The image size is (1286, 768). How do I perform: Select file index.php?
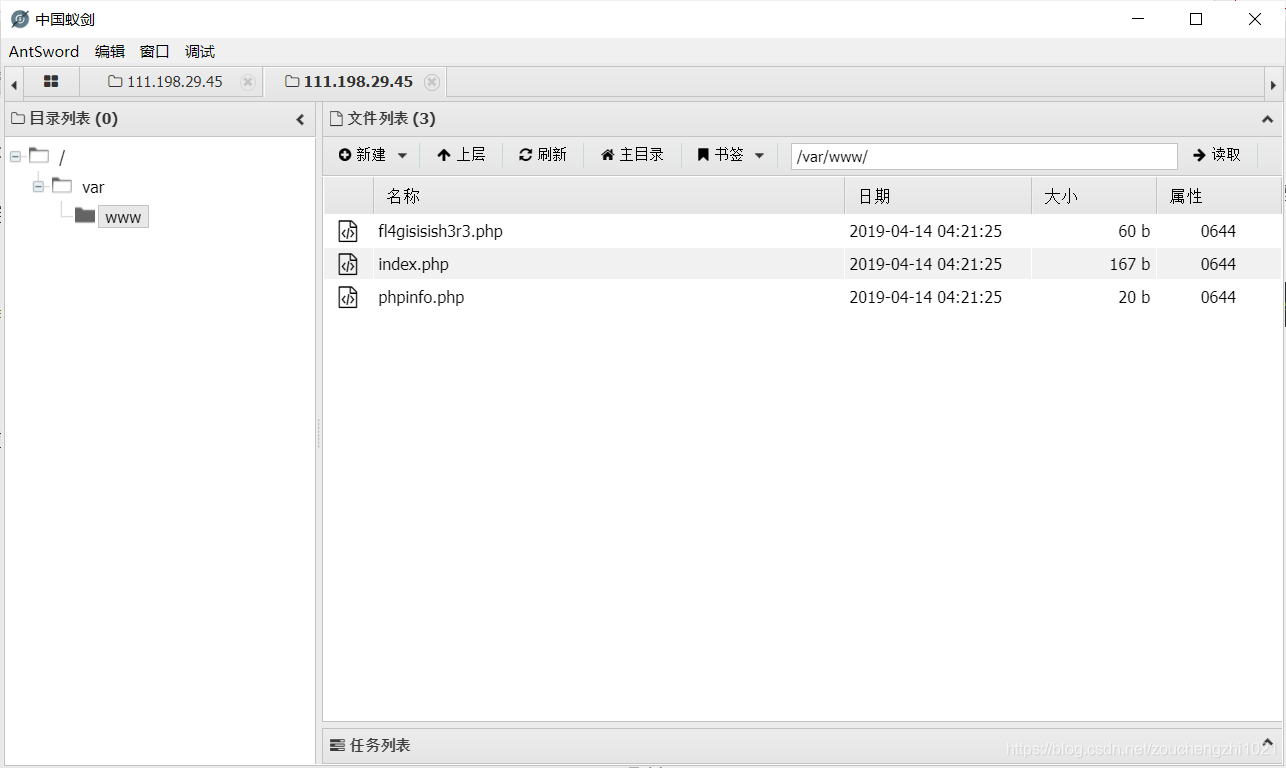click(x=413, y=264)
